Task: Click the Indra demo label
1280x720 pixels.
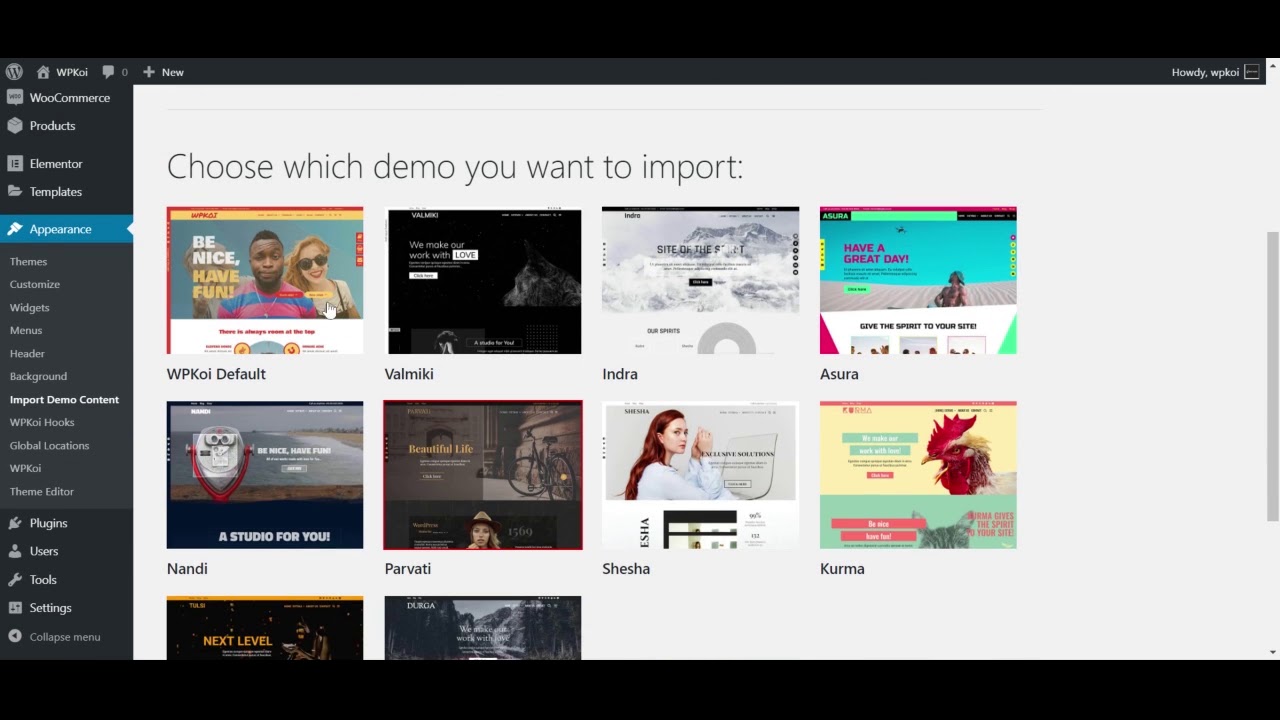Action: [620, 374]
